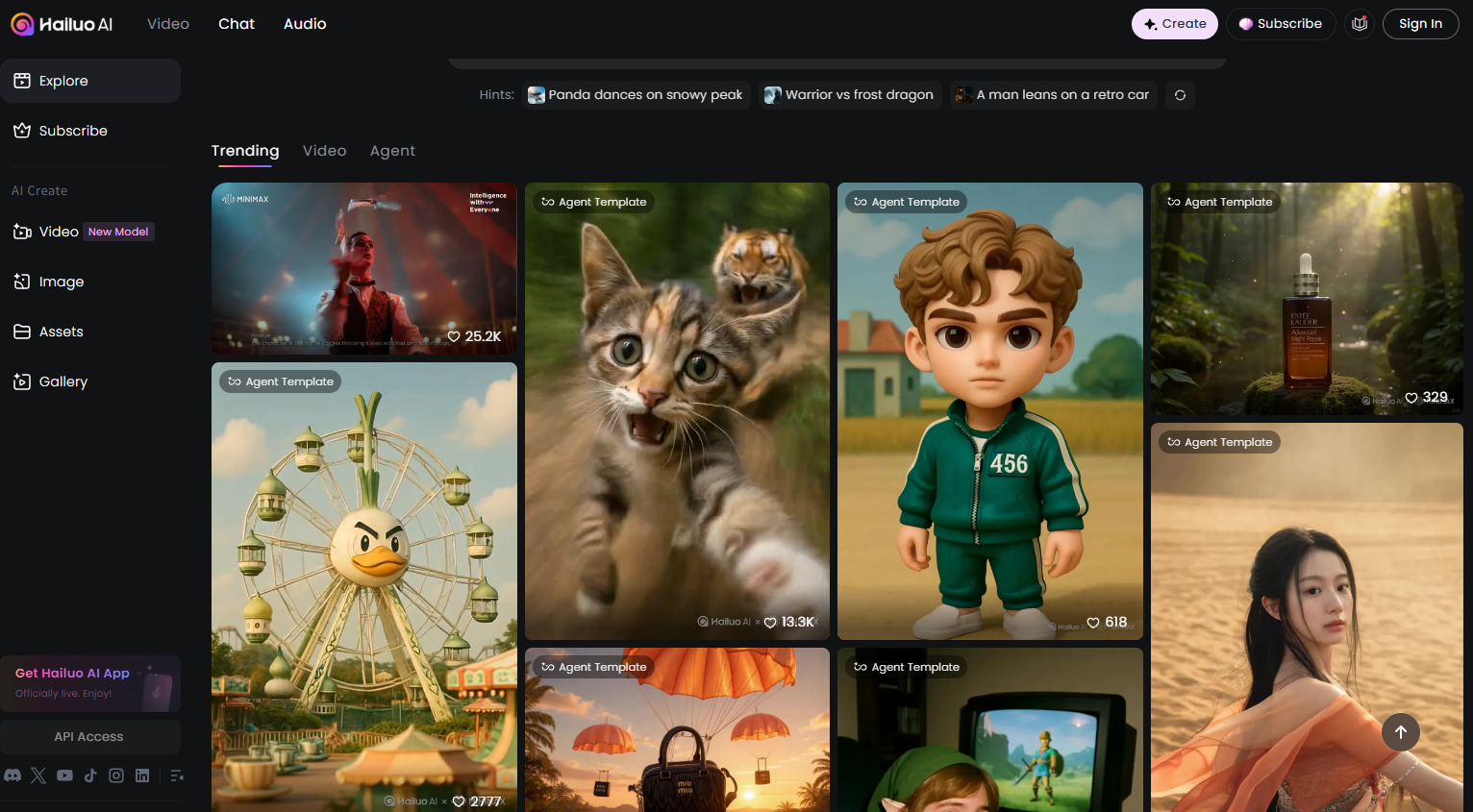Open the retro TV elf thumbnail

click(x=990, y=730)
